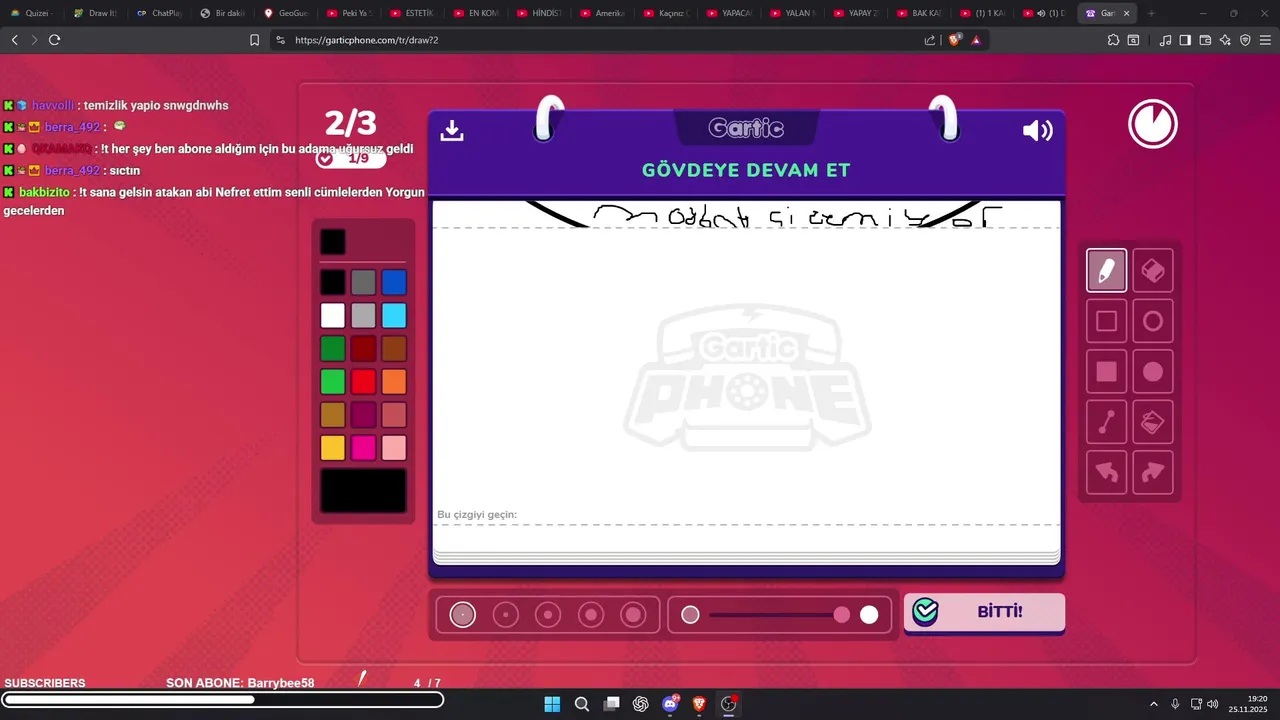Click the BİTTİ! done button
Viewport: 1280px width, 720px height.
pos(984,611)
